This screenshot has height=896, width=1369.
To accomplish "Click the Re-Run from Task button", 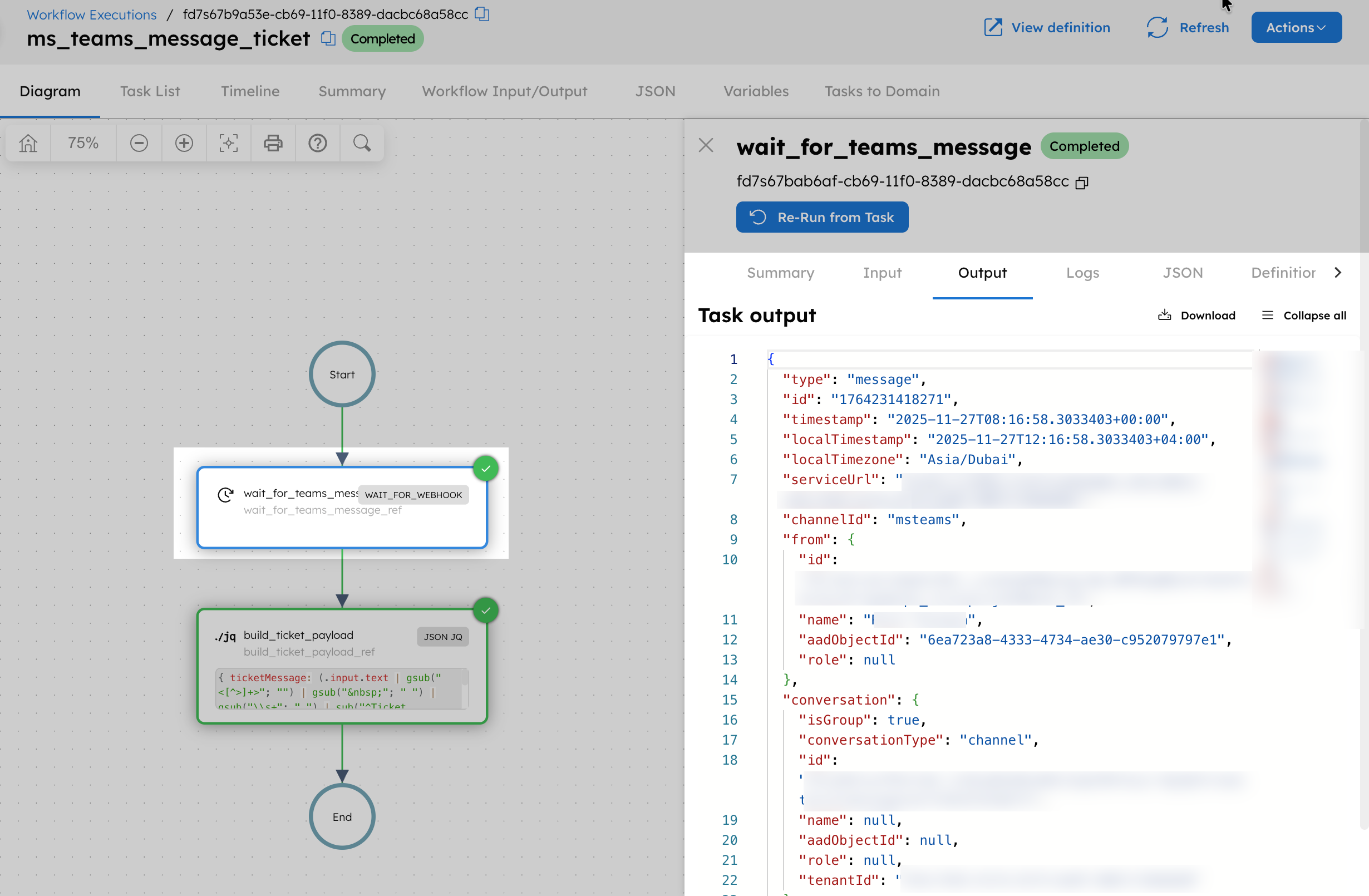I will pyautogui.click(x=821, y=217).
